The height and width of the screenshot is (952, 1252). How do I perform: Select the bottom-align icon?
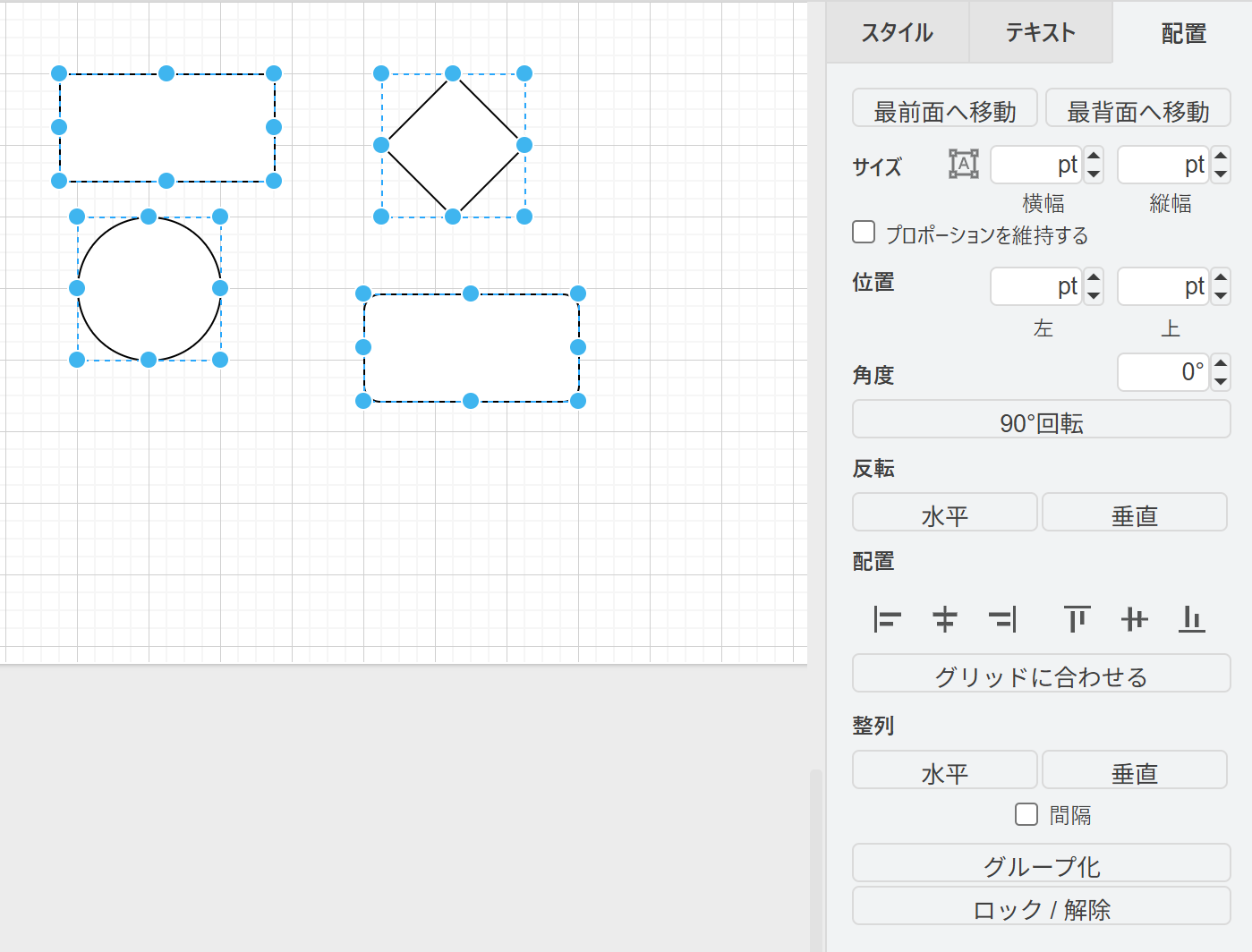pos(1191,618)
